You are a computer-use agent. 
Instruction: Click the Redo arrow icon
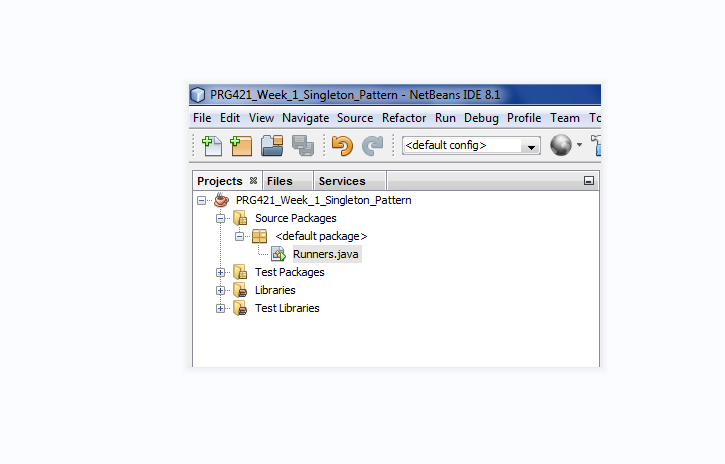coord(373,146)
